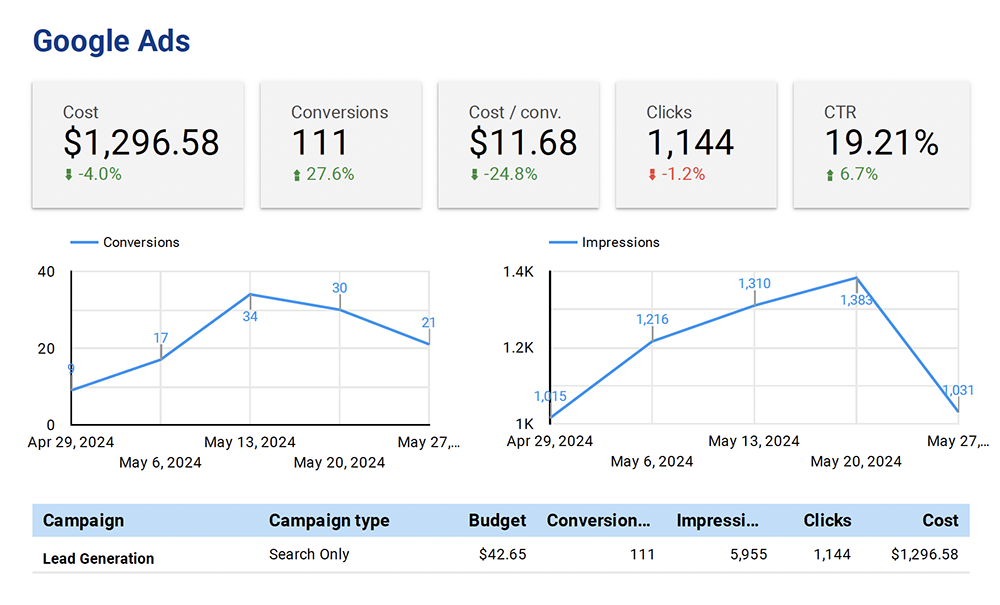Screen dimensions: 1000x605
Task: Click the Google Ads heading
Action: point(112,41)
